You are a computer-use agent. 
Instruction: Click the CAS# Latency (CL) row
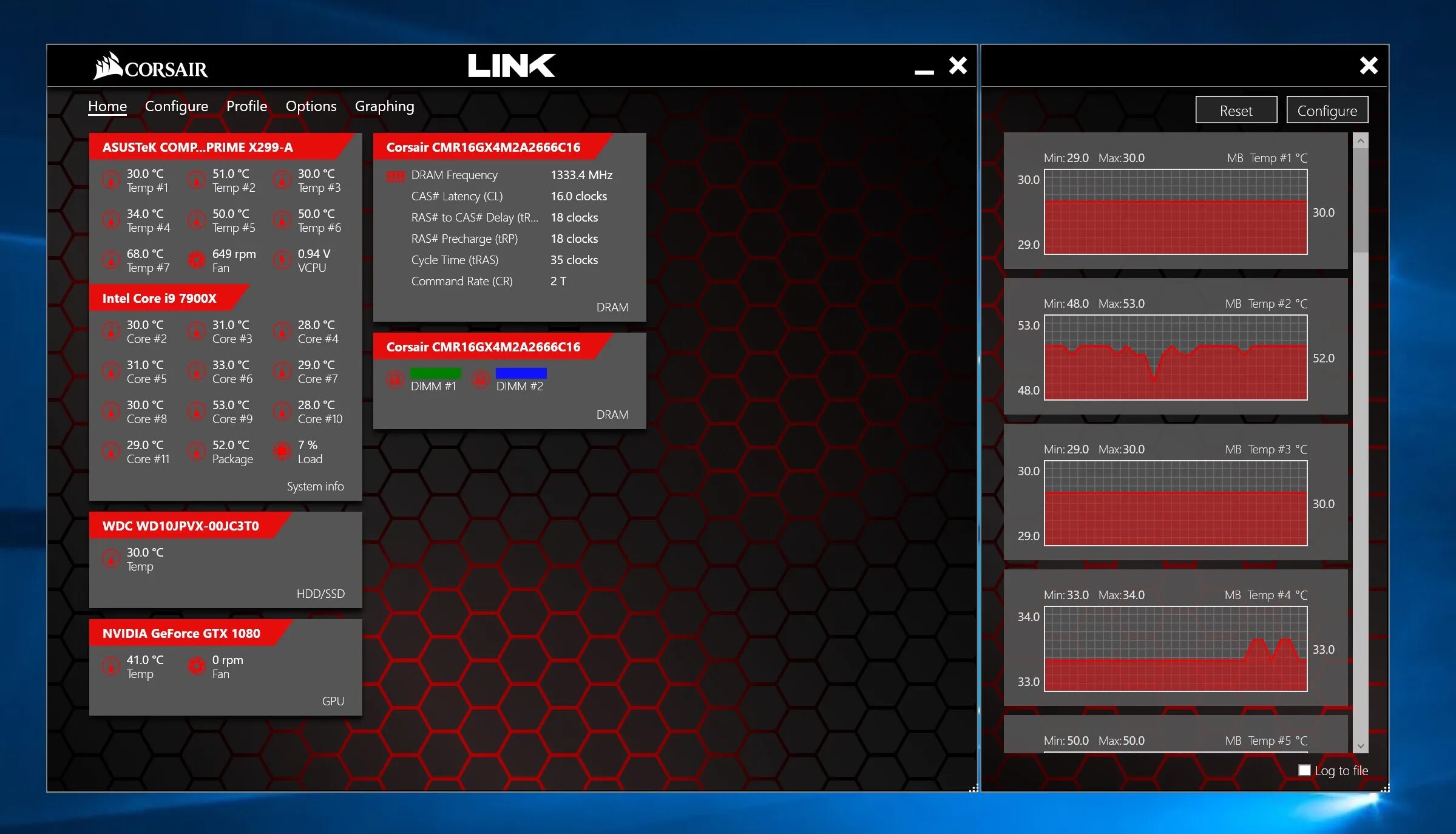click(x=509, y=196)
